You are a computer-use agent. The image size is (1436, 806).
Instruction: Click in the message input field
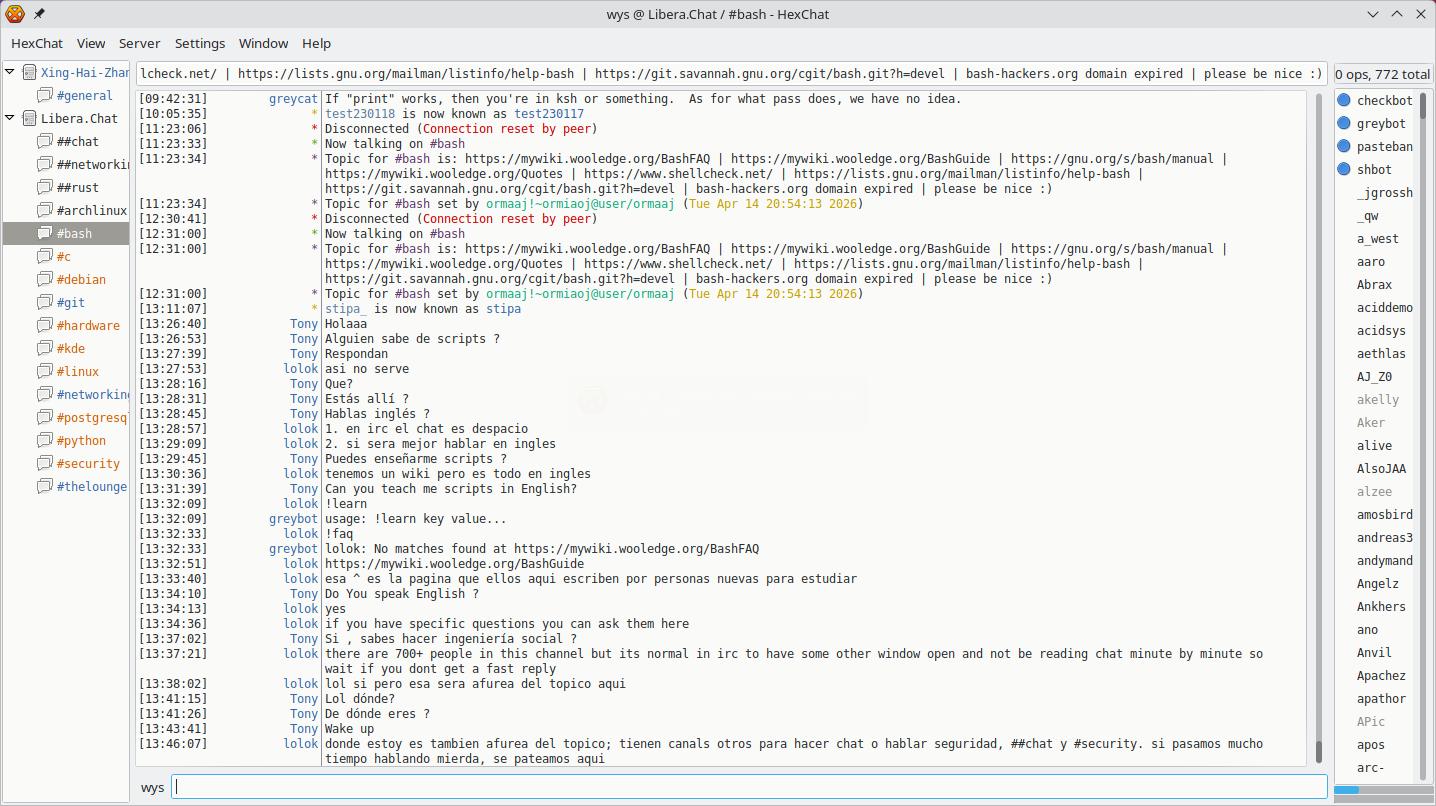[x=749, y=787]
